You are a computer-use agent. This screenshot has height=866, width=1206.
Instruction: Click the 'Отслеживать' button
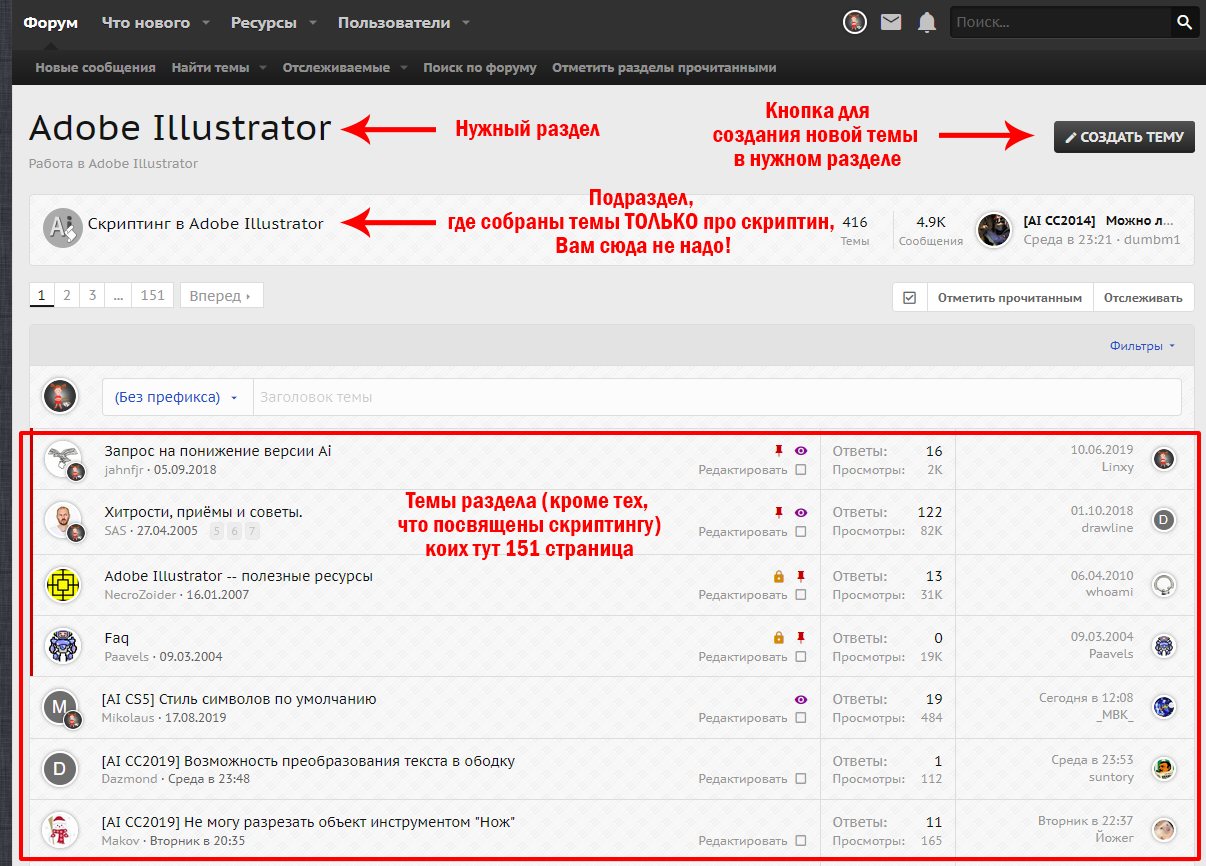(x=1144, y=297)
